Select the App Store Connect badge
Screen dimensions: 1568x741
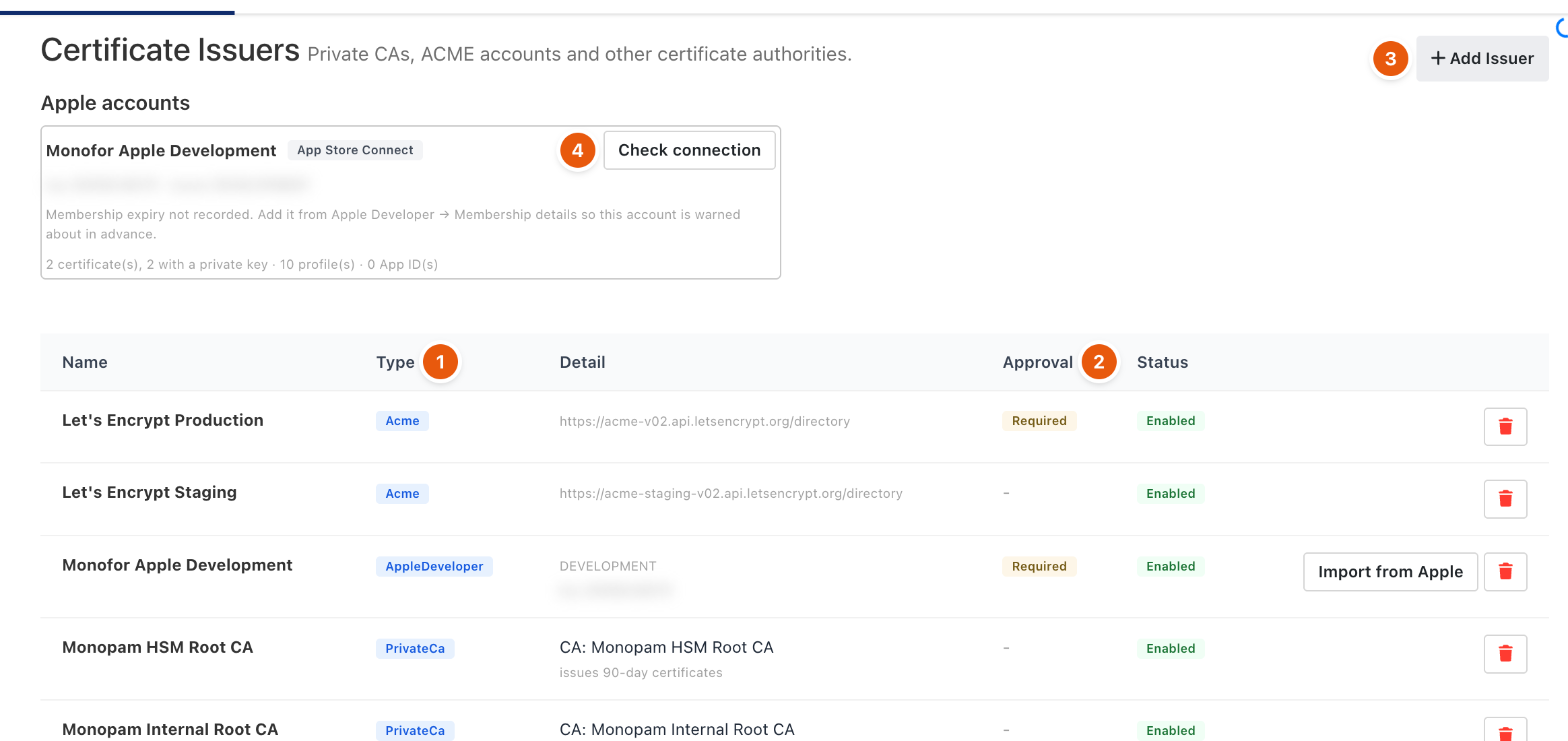(356, 150)
